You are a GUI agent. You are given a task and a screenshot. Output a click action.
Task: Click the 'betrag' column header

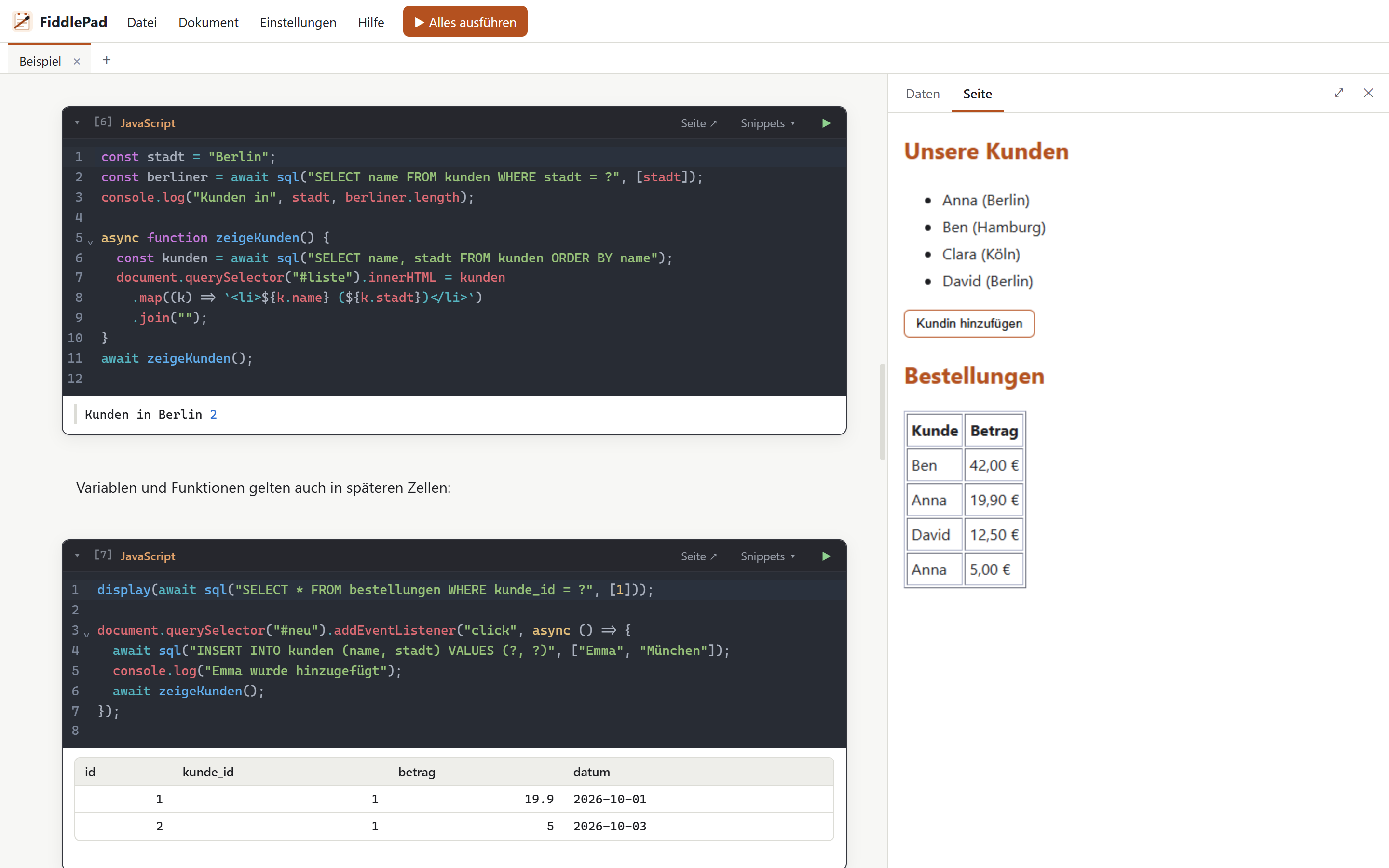point(417,772)
